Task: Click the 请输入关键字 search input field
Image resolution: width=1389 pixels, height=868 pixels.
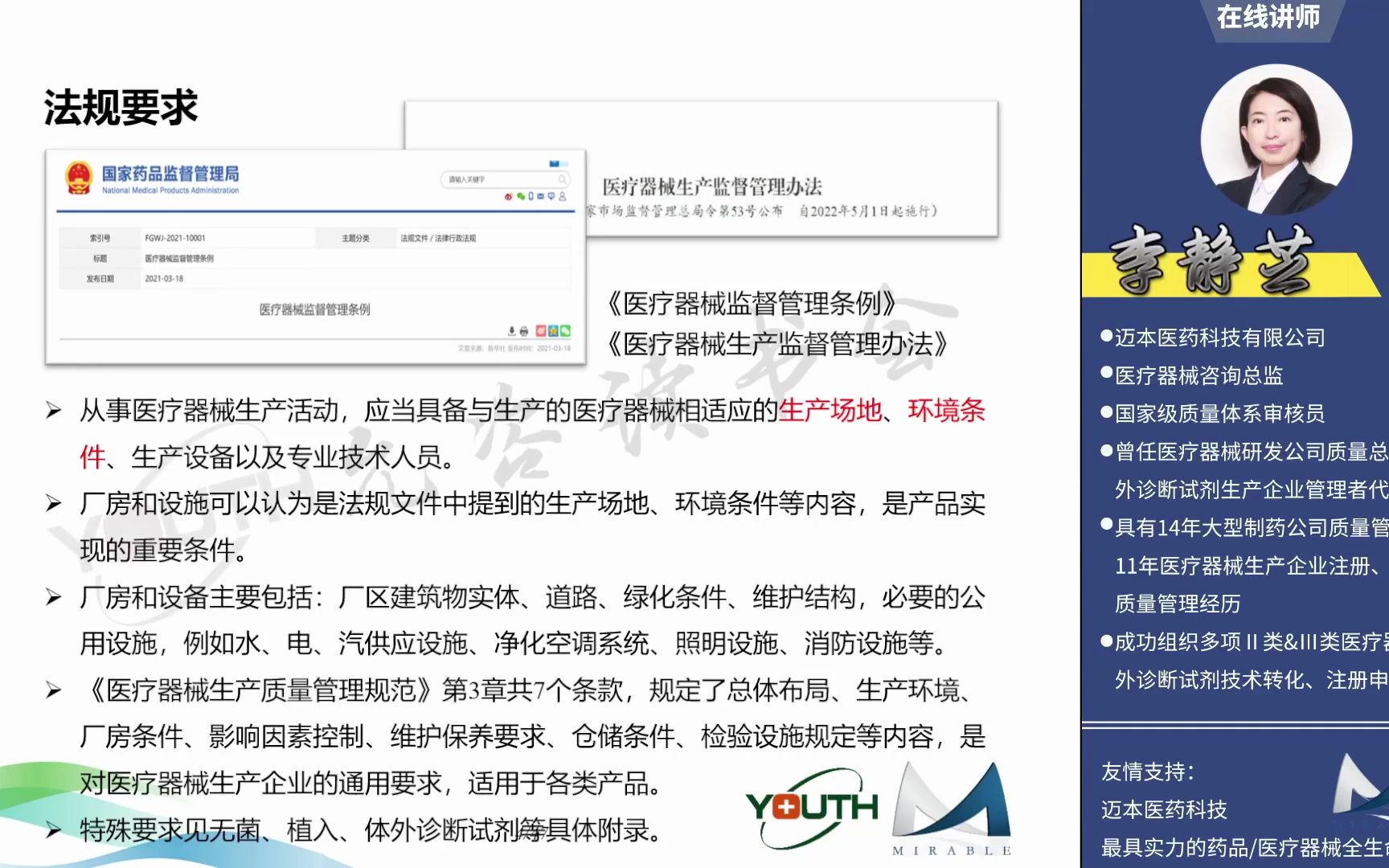Action: [x=505, y=179]
